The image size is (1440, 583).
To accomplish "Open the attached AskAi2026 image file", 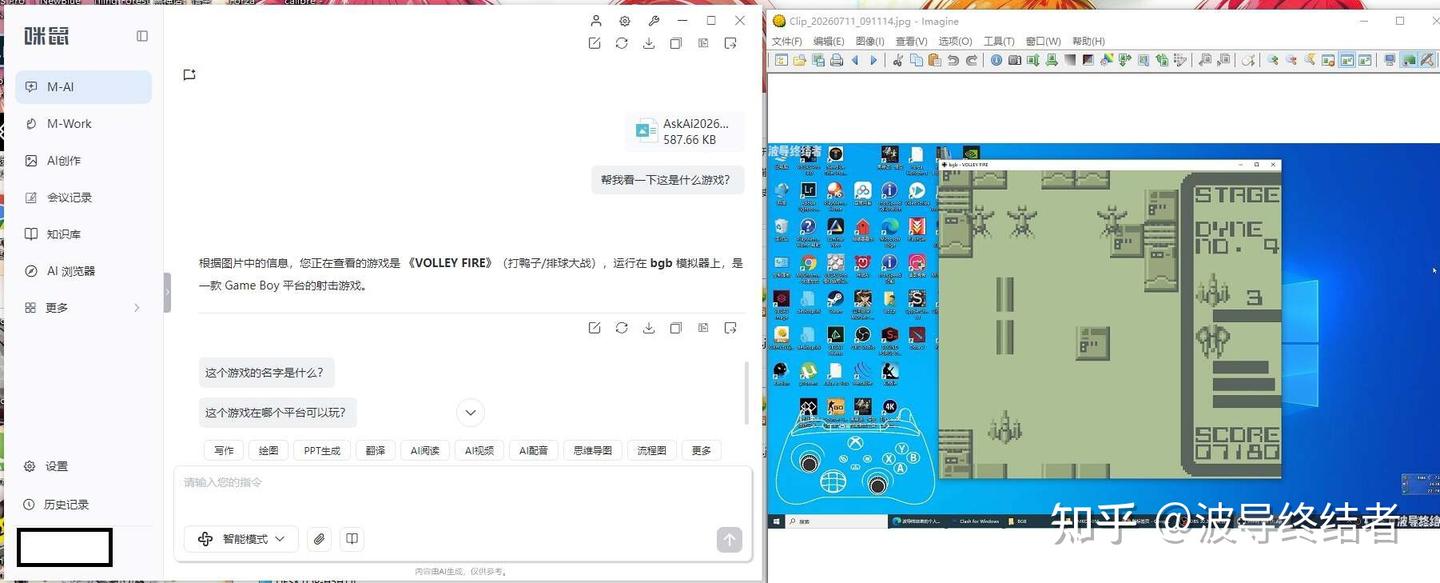I will pos(685,131).
